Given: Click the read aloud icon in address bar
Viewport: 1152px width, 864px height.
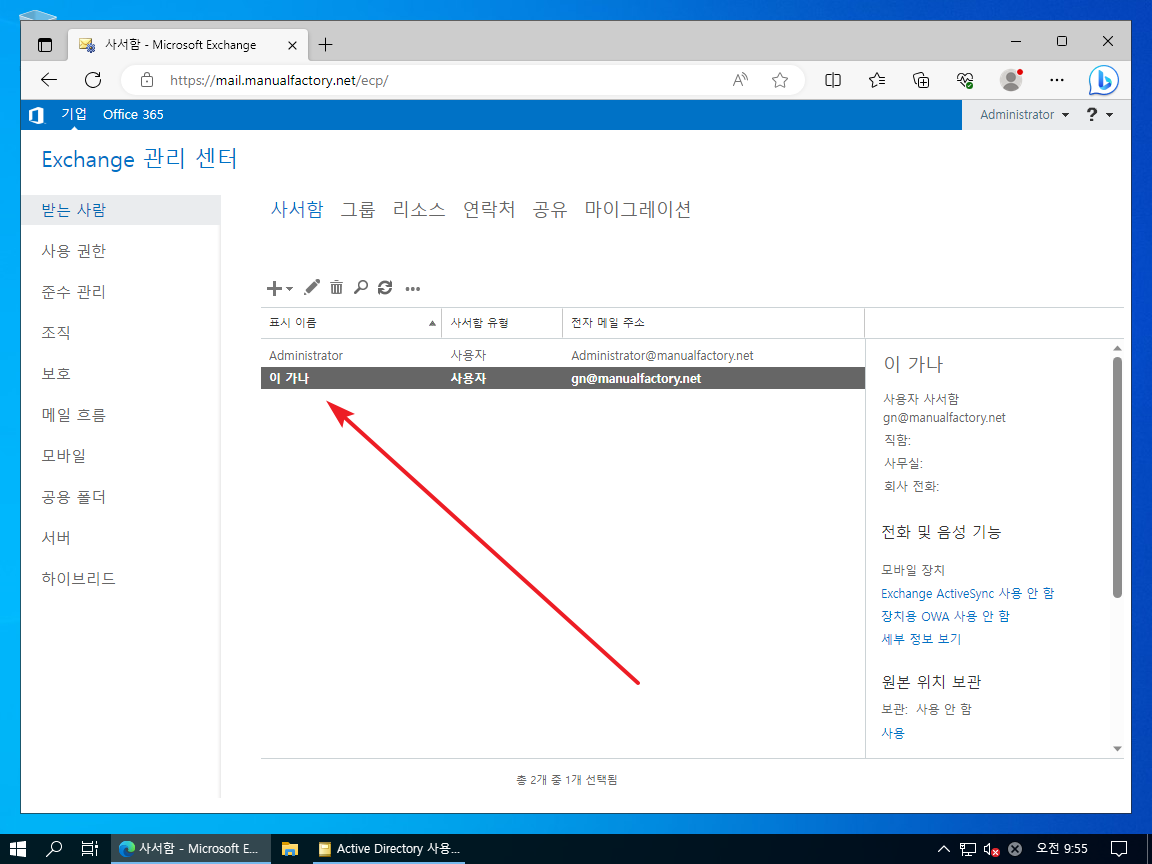Looking at the screenshot, I should point(740,80).
